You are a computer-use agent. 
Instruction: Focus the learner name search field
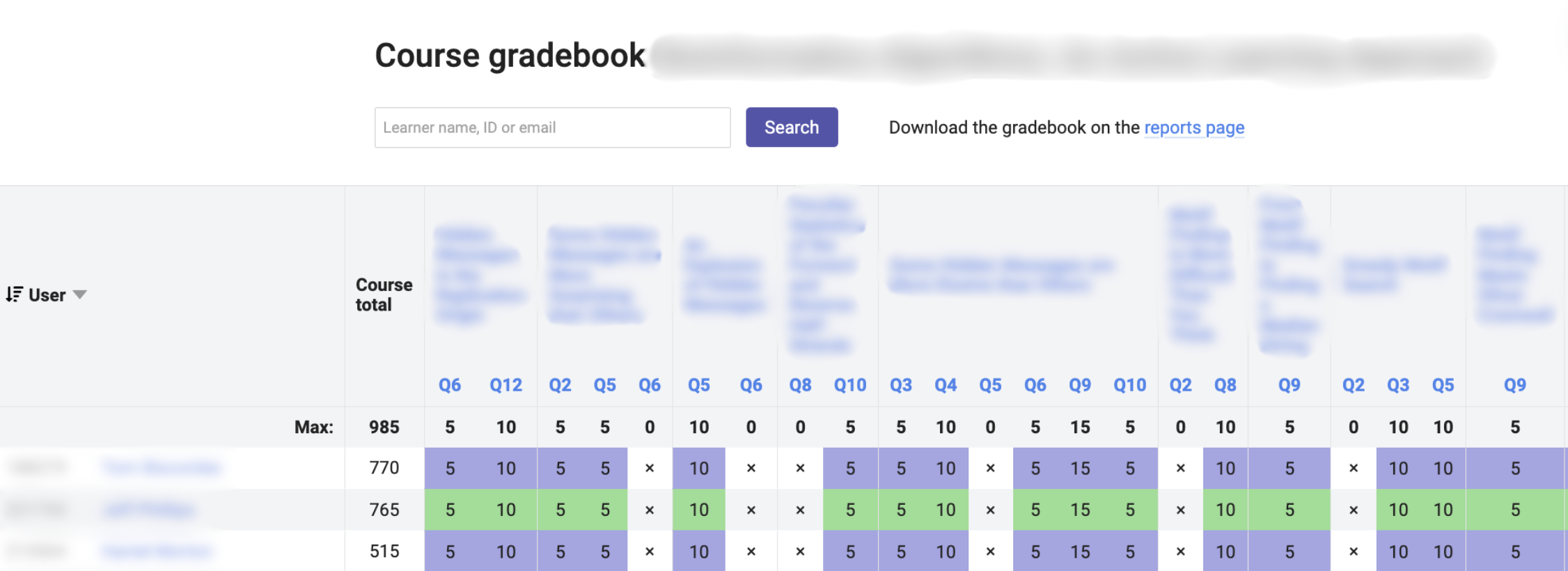pos(552,127)
